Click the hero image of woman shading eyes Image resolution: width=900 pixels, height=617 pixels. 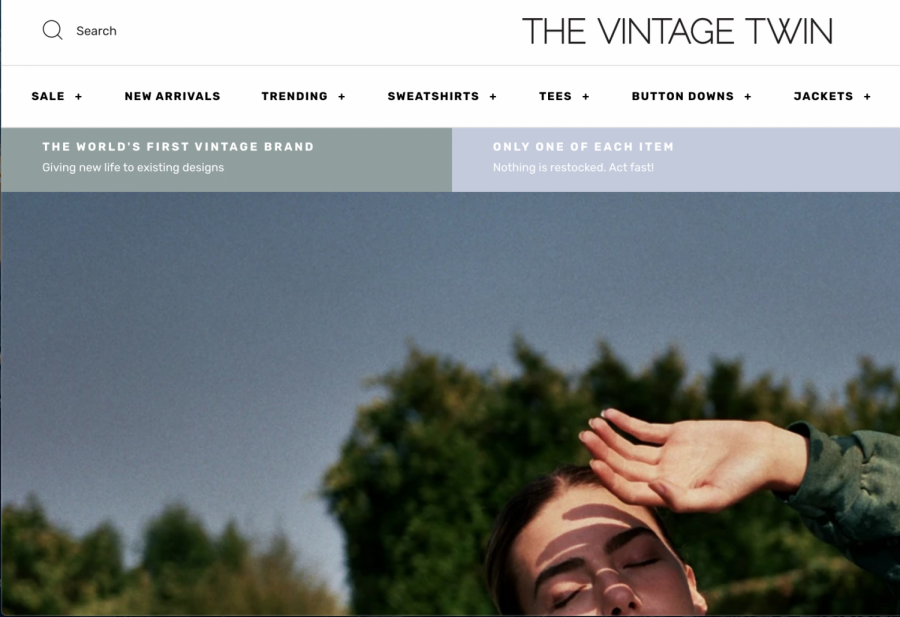click(450, 404)
